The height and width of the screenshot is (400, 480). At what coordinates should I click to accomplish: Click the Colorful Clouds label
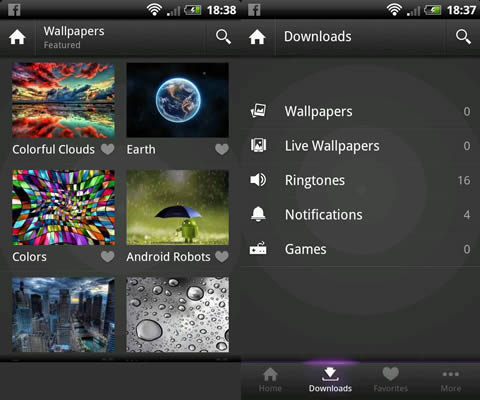53,149
